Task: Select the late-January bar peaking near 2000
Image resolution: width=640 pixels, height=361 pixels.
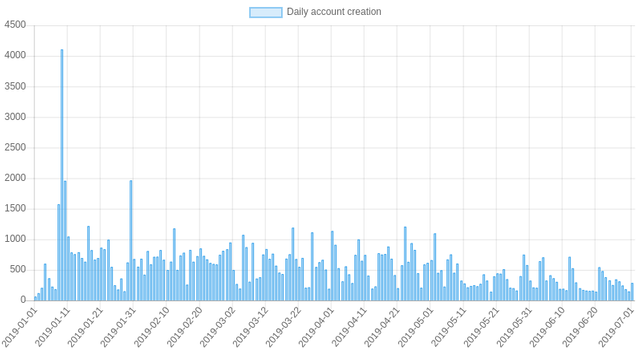Action: click(131, 241)
